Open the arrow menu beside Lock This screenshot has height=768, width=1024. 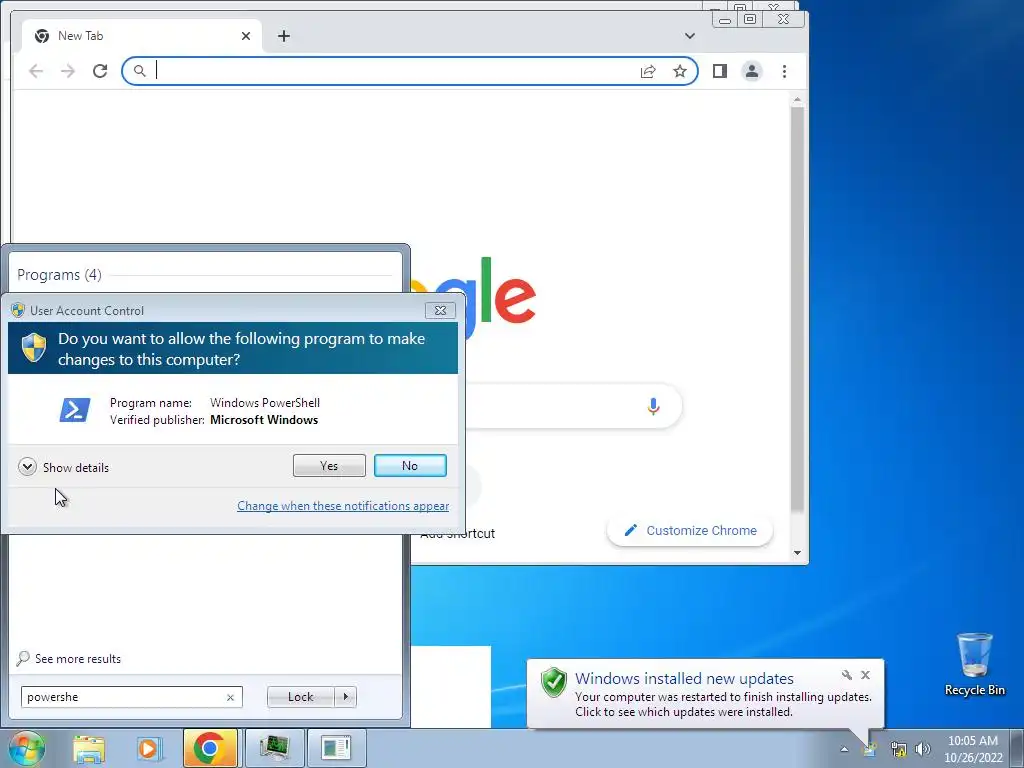(345, 697)
